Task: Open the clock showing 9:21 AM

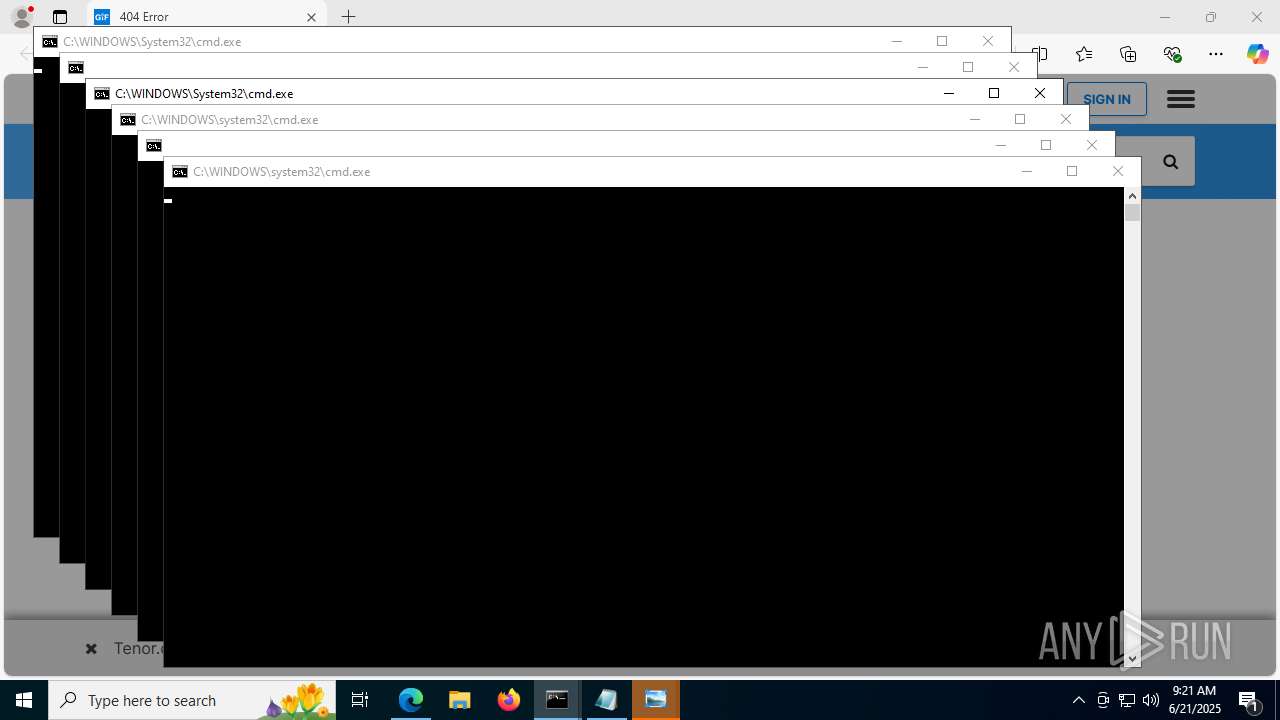Action: (x=1196, y=700)
